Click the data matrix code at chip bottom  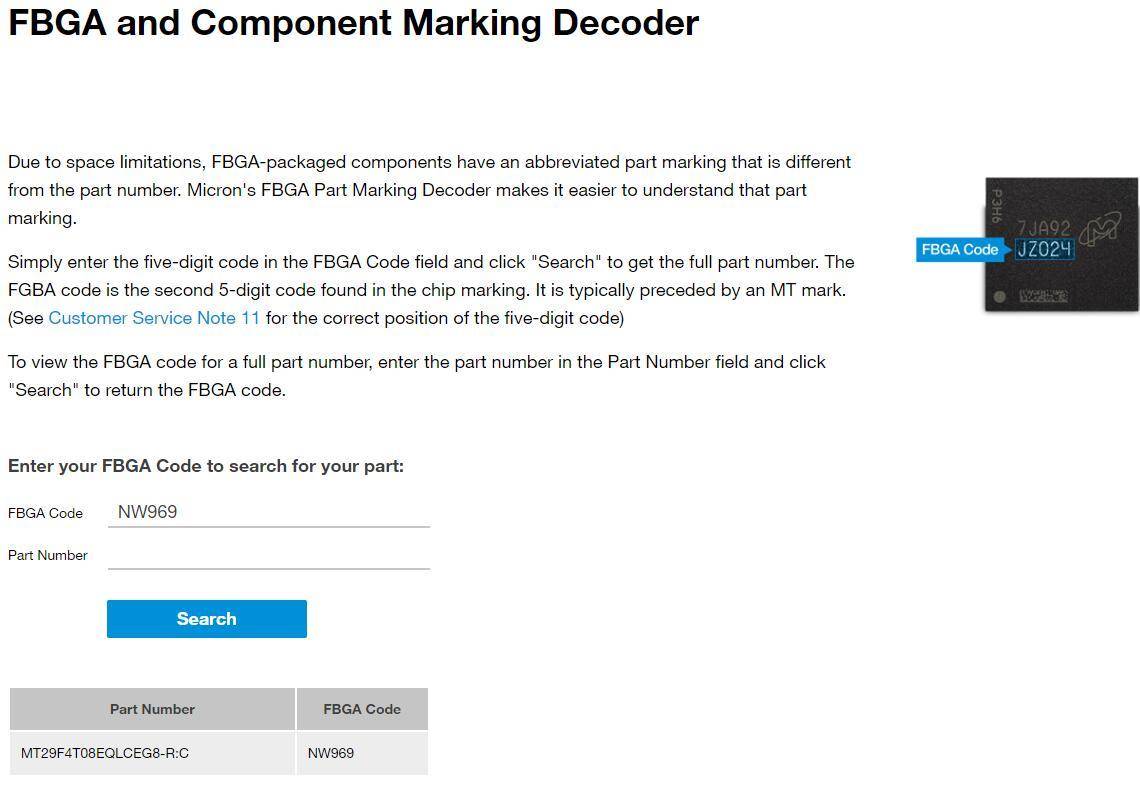1043,297
